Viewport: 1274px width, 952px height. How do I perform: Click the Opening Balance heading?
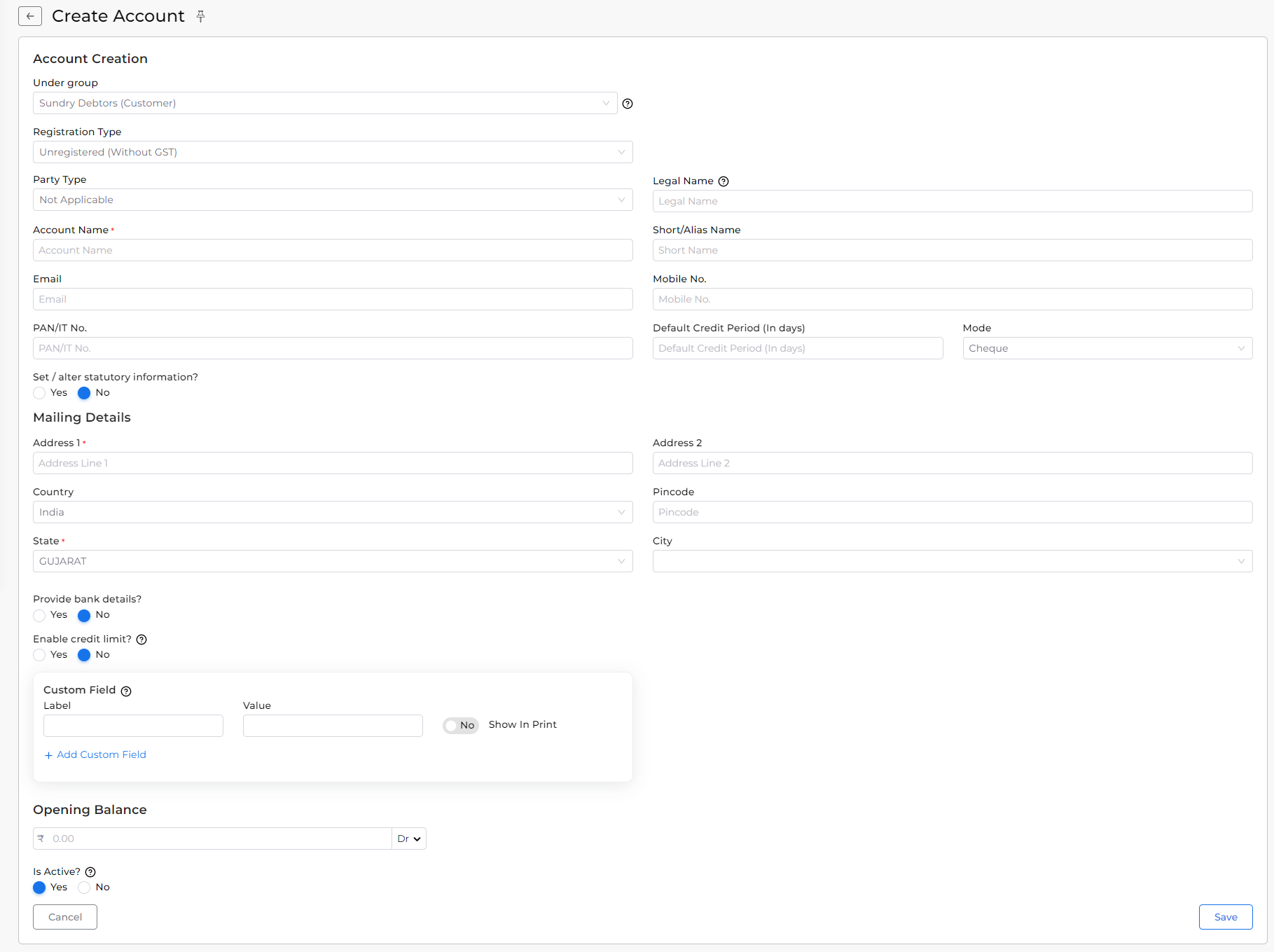click(90, 810)
